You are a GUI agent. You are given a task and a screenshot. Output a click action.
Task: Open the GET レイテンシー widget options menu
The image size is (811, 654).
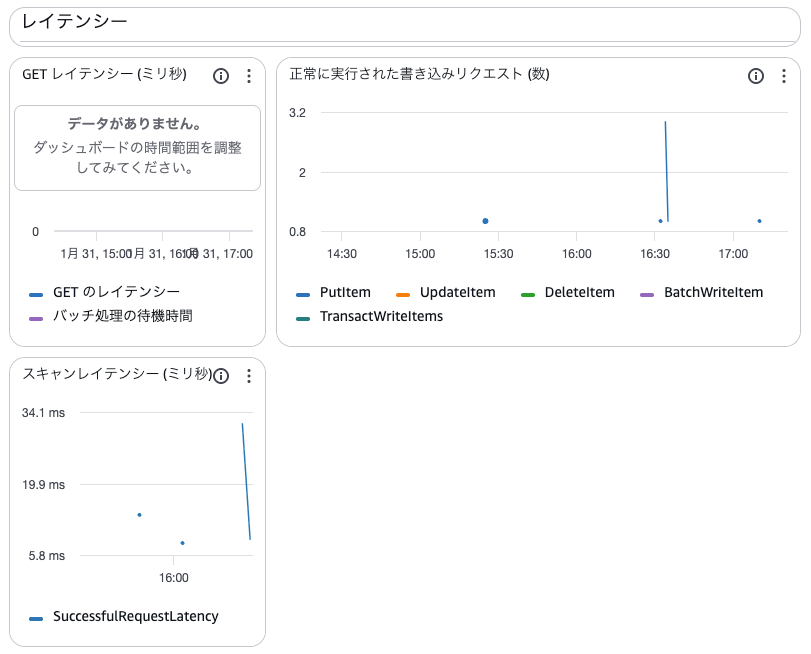click(x=248, y=75)
